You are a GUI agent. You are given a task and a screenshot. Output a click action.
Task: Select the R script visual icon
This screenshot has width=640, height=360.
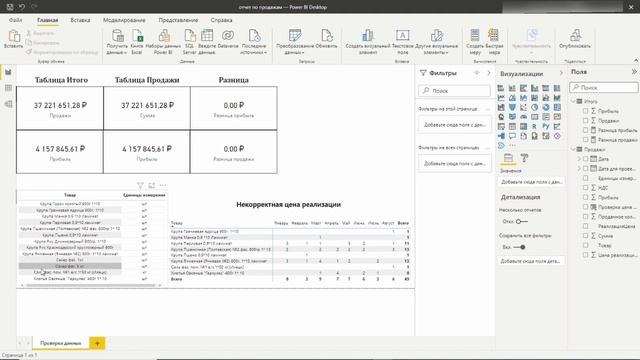click(x=534, y=127)
